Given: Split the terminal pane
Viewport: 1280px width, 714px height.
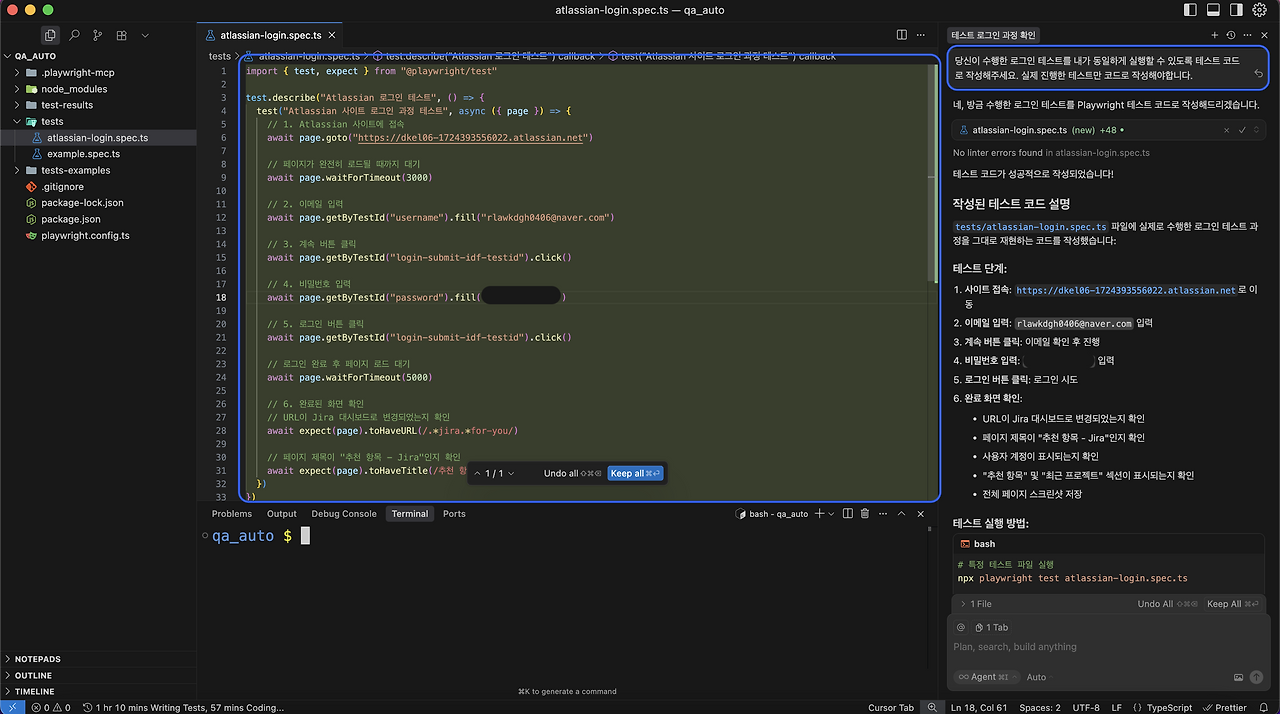Looking at the screenshot, I should pyautogui.click(x=847, y=513).
